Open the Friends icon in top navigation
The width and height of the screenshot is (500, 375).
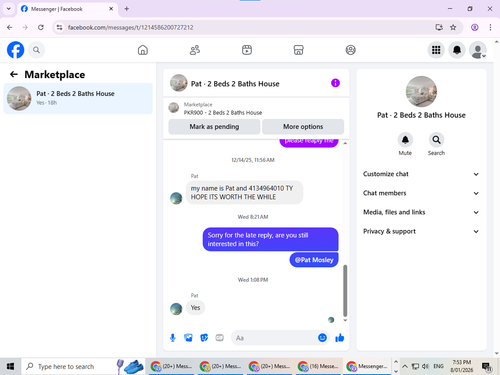coord(195,50)
